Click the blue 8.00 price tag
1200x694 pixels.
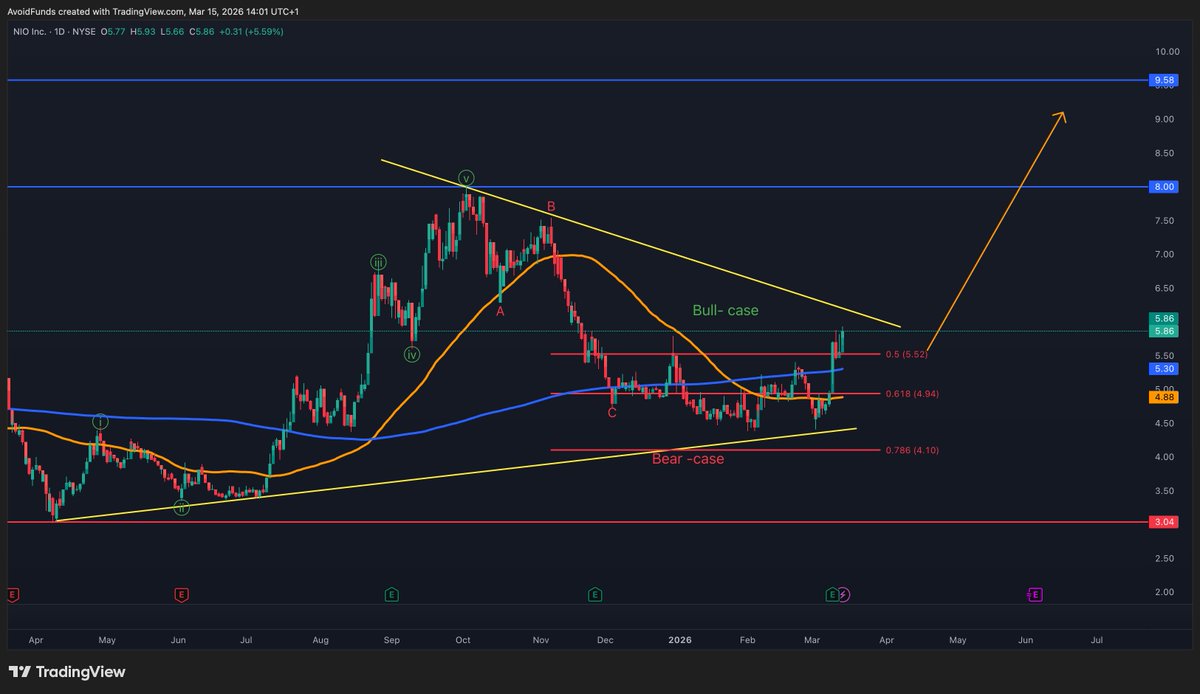tap(1162, 187)
